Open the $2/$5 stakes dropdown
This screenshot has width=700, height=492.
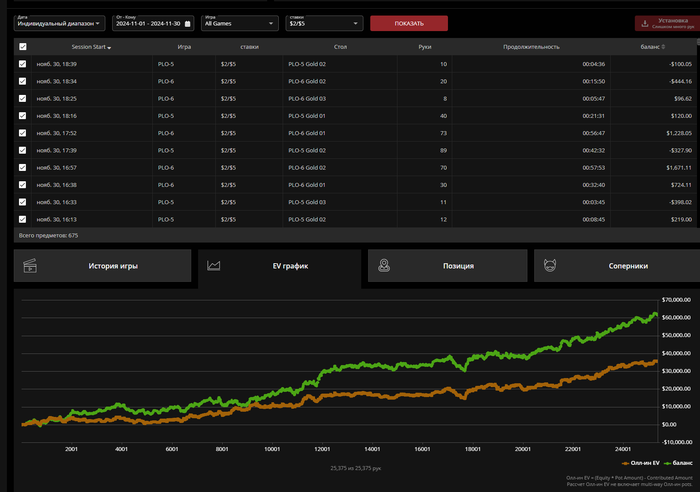pos(324,23)
